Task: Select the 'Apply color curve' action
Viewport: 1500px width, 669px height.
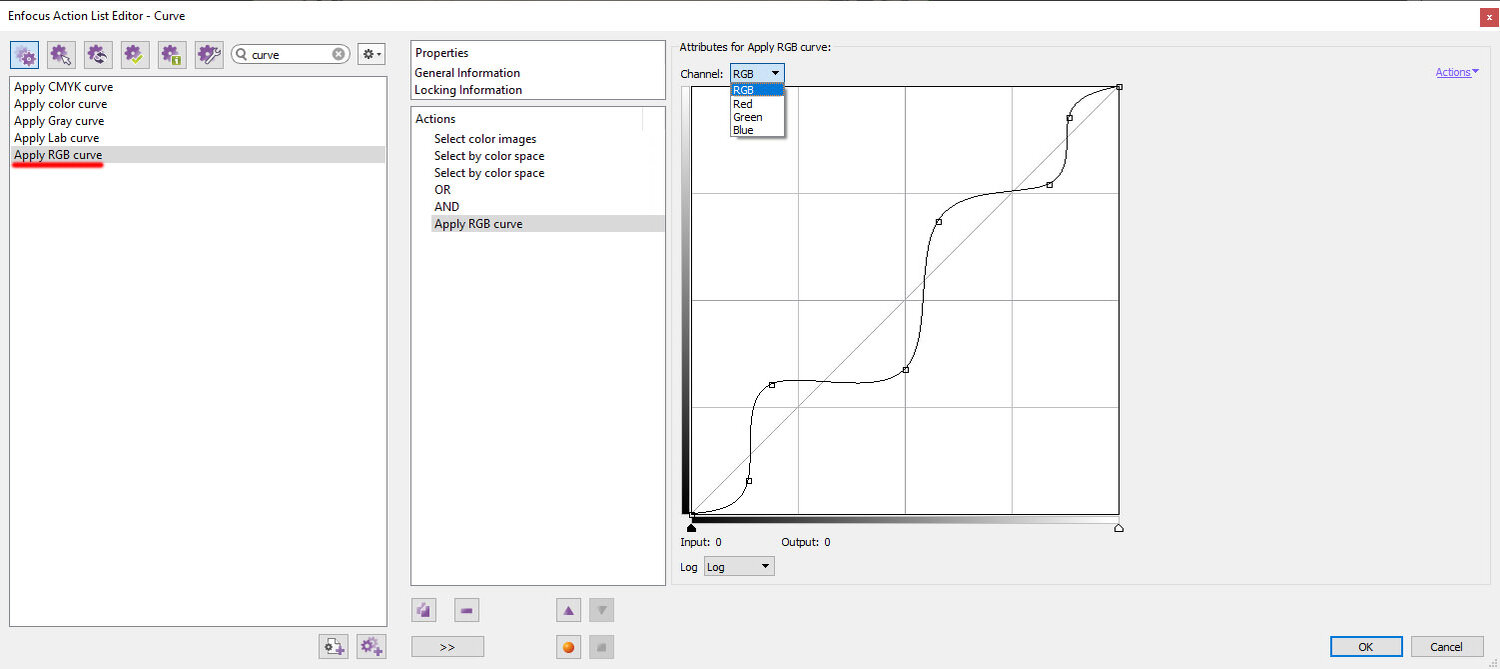Action: (60, 104)
